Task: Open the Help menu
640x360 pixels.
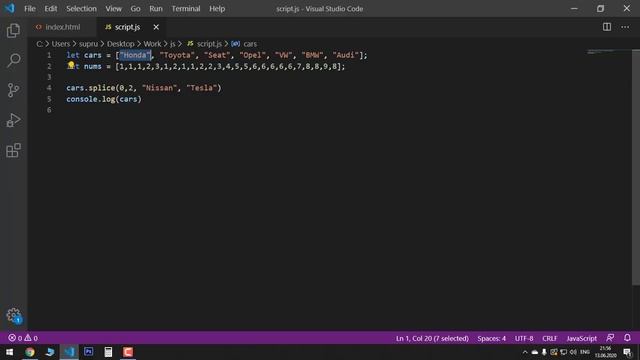Action: pyautogui.click(x=217, y=9)
